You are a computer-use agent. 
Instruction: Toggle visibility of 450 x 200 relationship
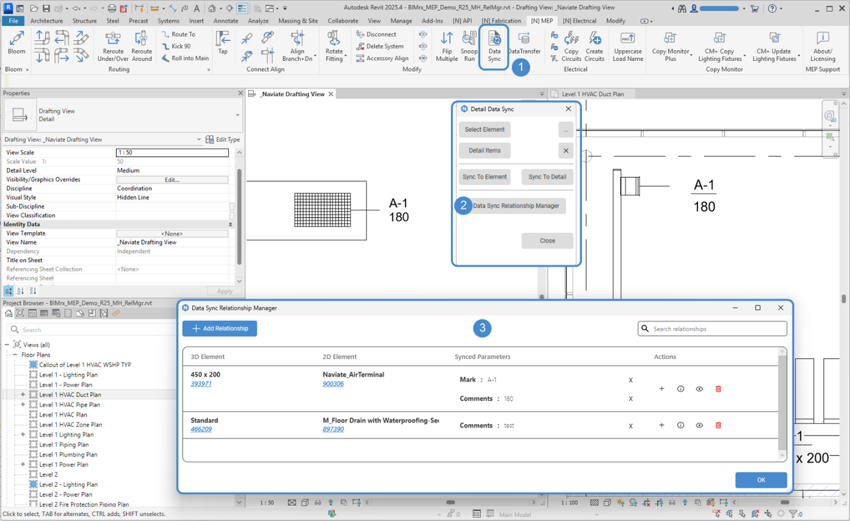point(699,389)
